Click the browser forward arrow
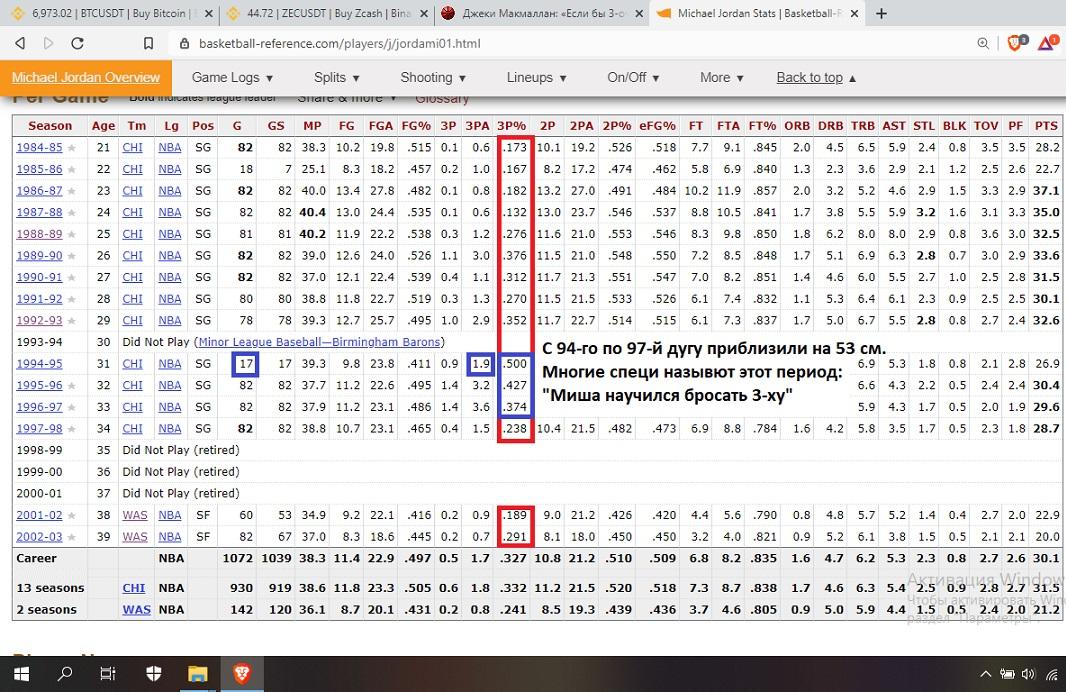 [48, 44]
